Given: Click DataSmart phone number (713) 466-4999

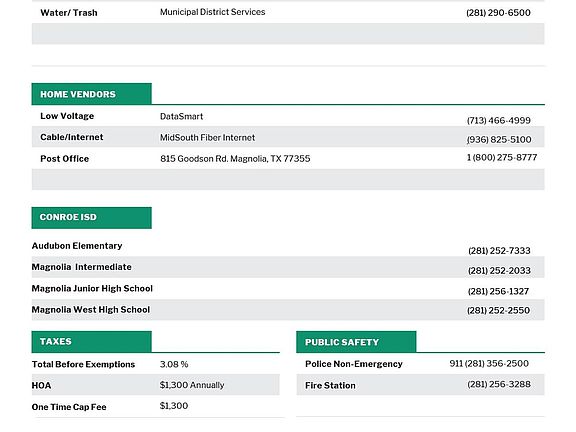Looking at the screenshot, I should [x=498, y=120].
